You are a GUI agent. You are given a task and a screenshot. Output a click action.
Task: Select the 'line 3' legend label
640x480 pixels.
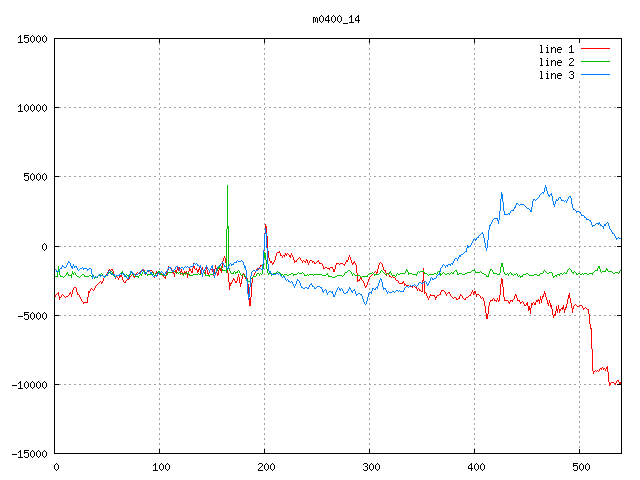556,75
